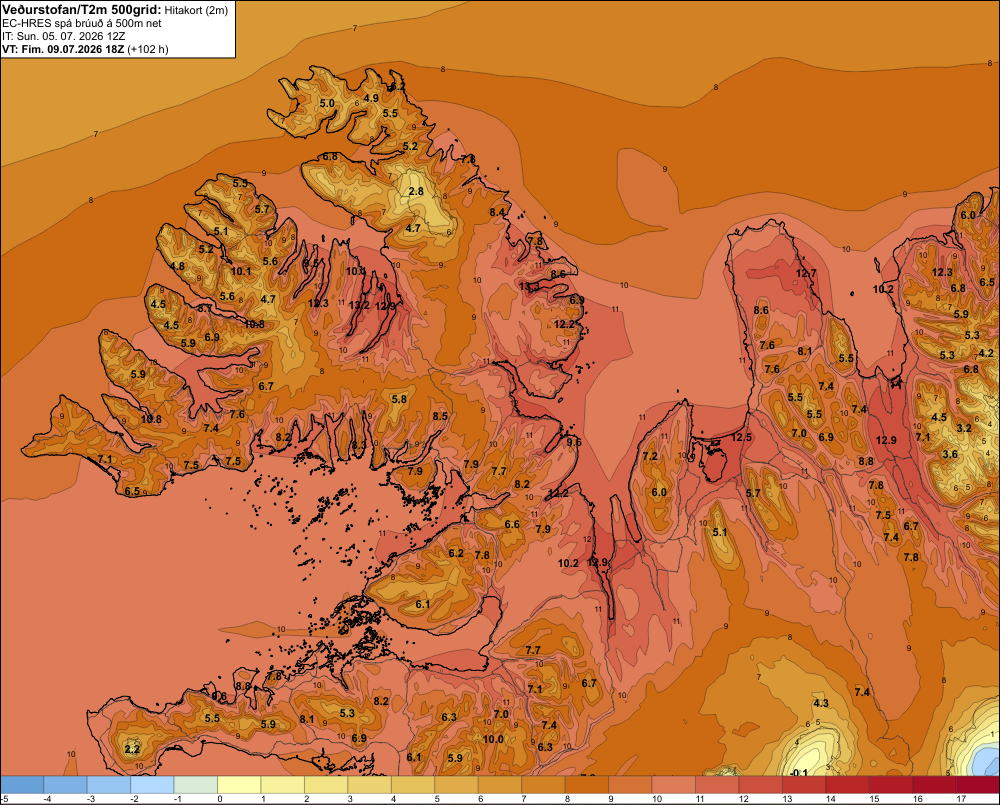The width and height of the screenshot is (1000, 805).
Task: Pick the orange legend swatch between 7 and 8
Action: click(x=543, y=785)
